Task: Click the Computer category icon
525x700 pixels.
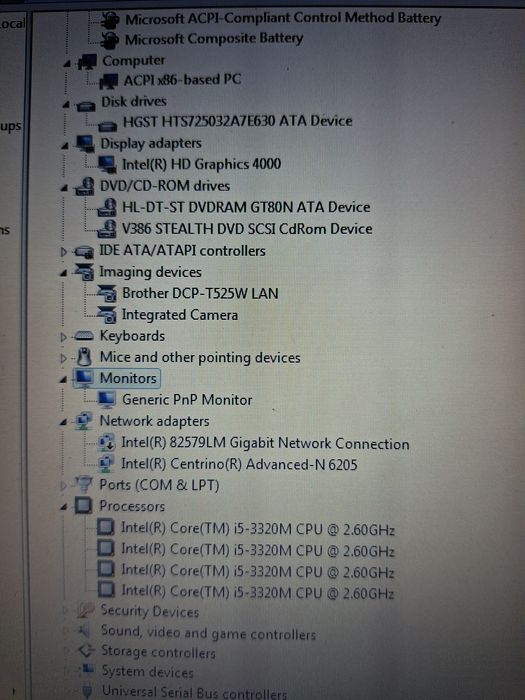Action: click(x=87, y=62)
